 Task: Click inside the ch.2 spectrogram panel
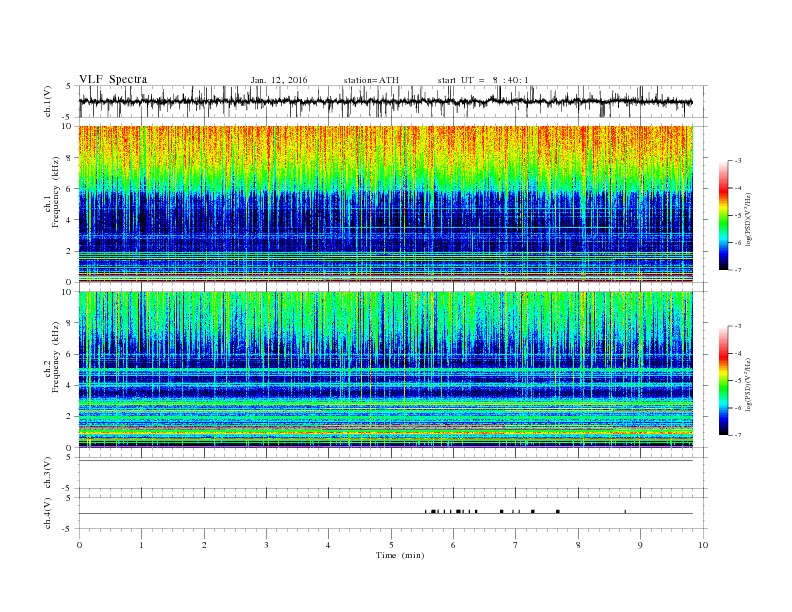(385, 369)
